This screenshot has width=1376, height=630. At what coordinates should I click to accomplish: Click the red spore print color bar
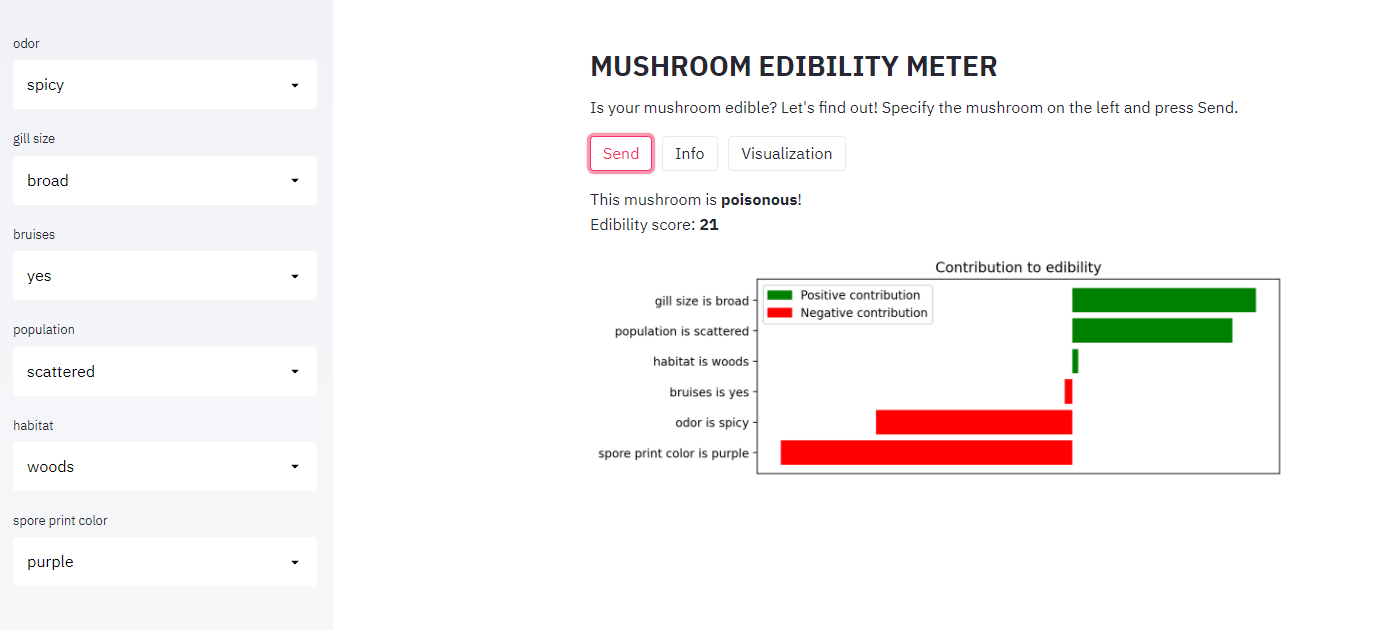(x=926, y=453)
